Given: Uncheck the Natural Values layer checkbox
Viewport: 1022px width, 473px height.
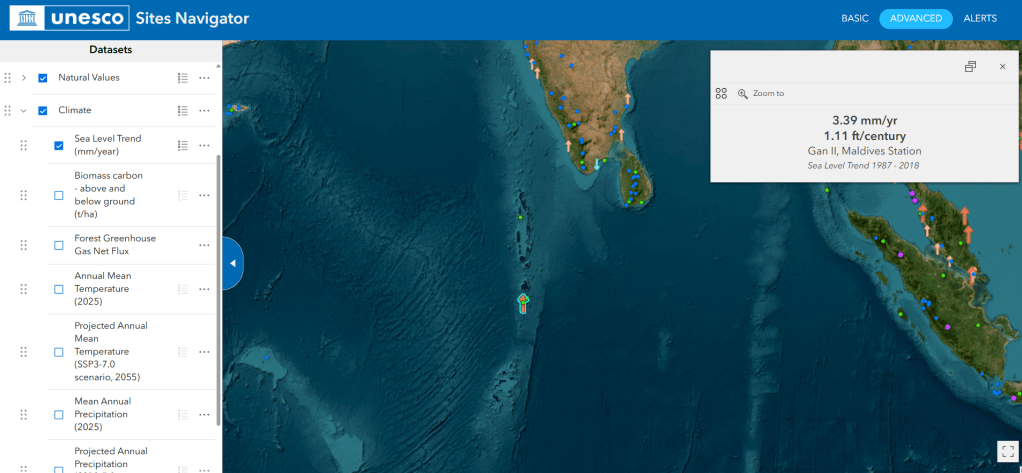Looking at the screenshot, I should tap(43, 78).
